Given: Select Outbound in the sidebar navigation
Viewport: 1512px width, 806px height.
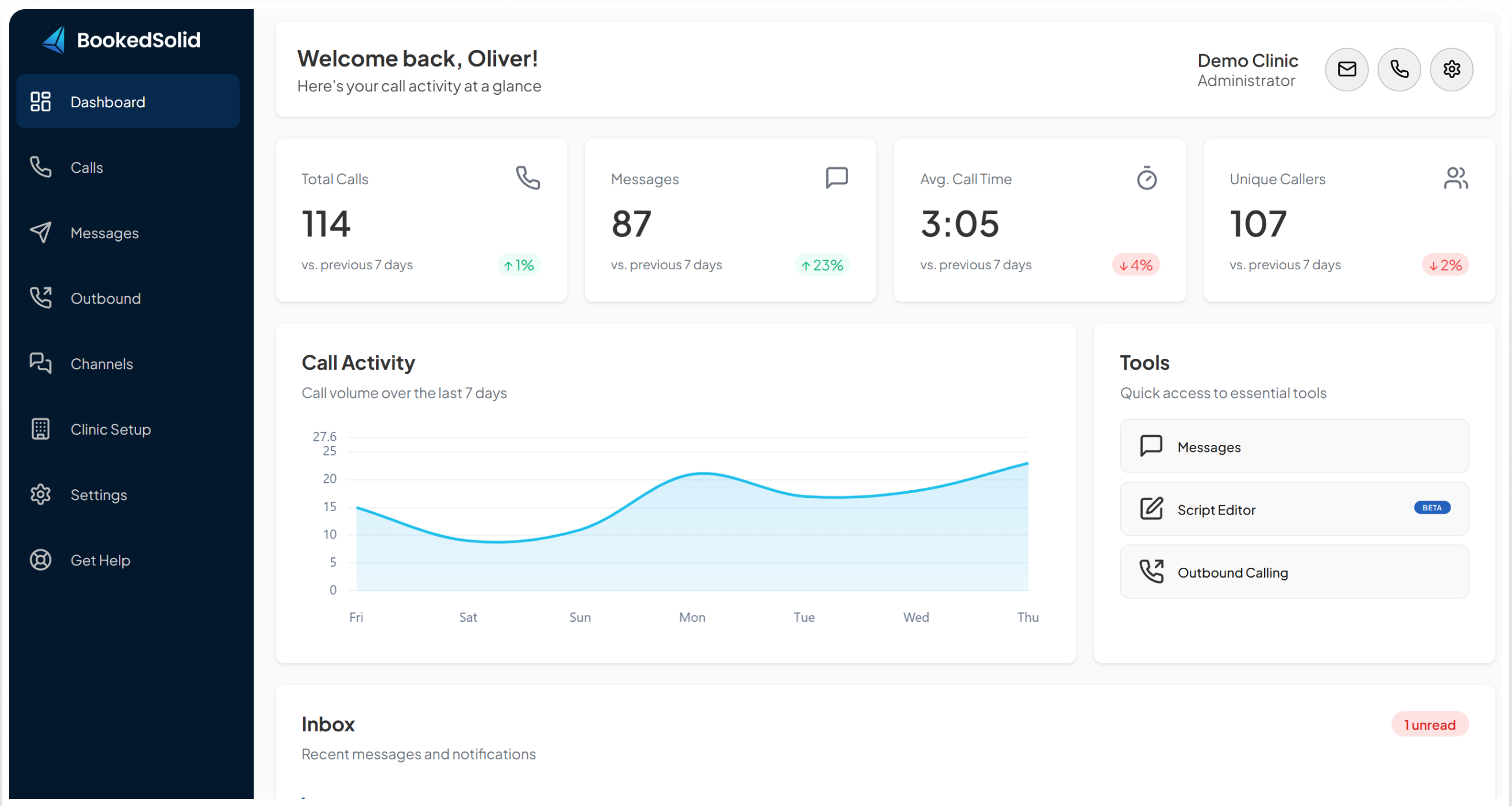Looking at the screenshot, I should (106, 299).
